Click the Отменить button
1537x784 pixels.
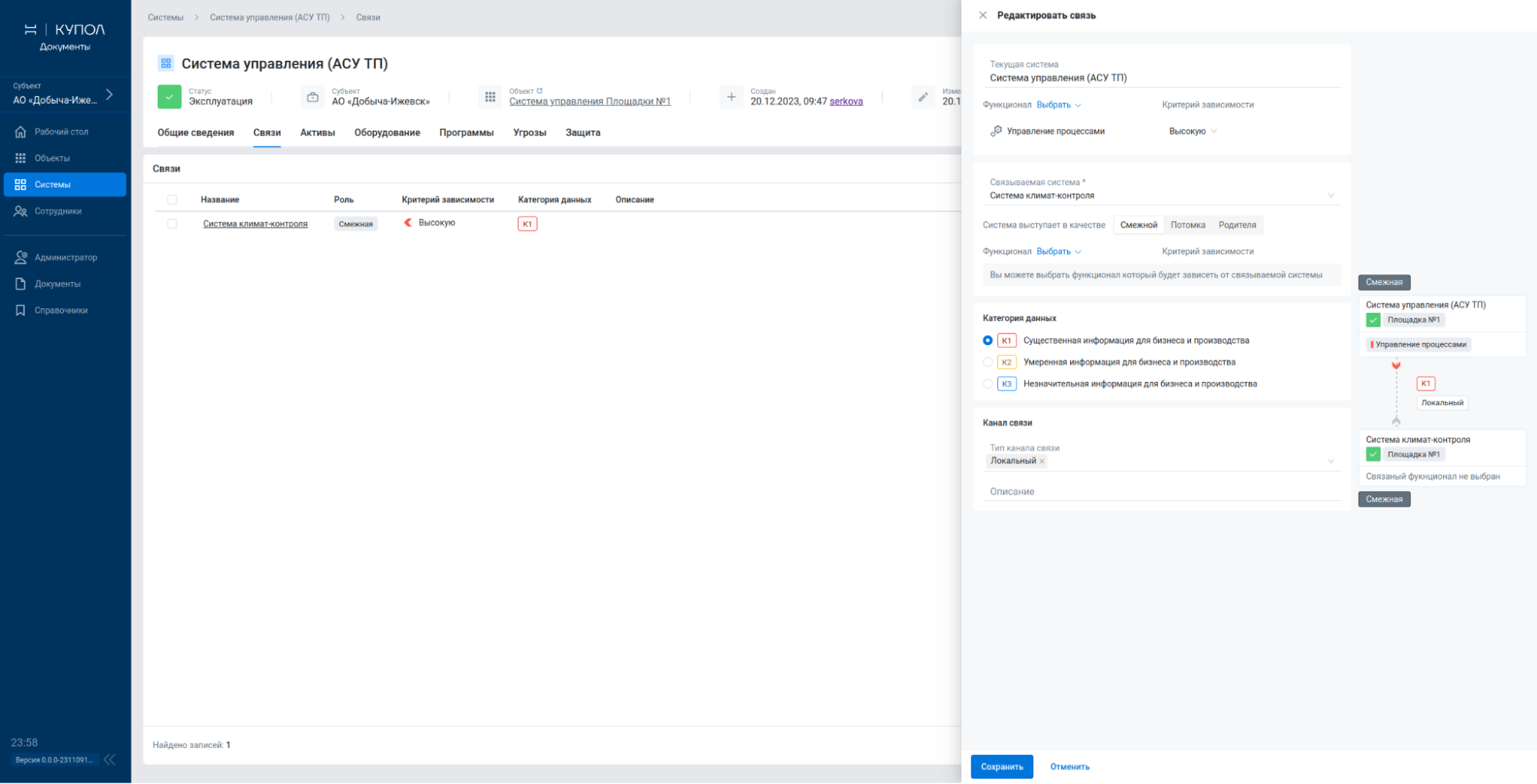point(1070,767)
